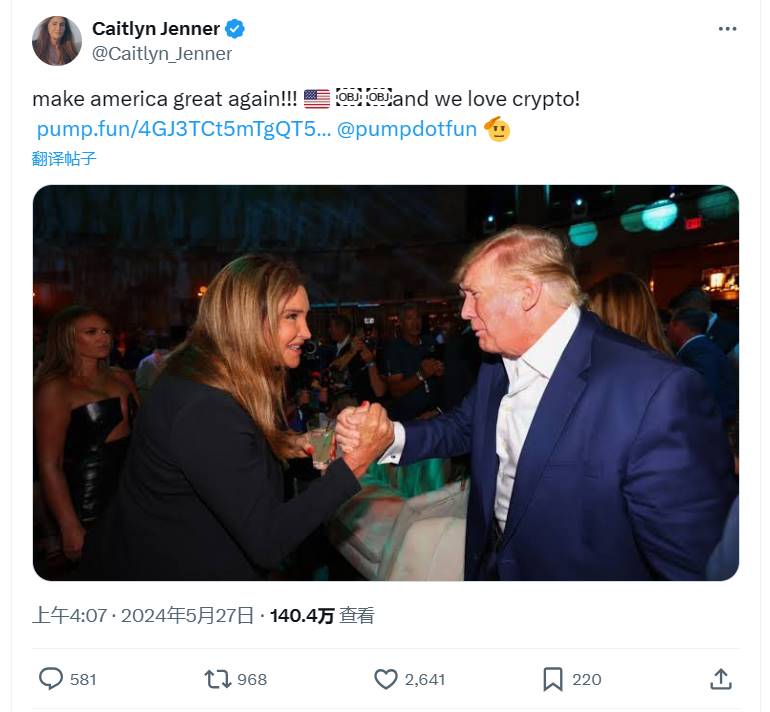Open the profile avatar photo

(56, 41)
